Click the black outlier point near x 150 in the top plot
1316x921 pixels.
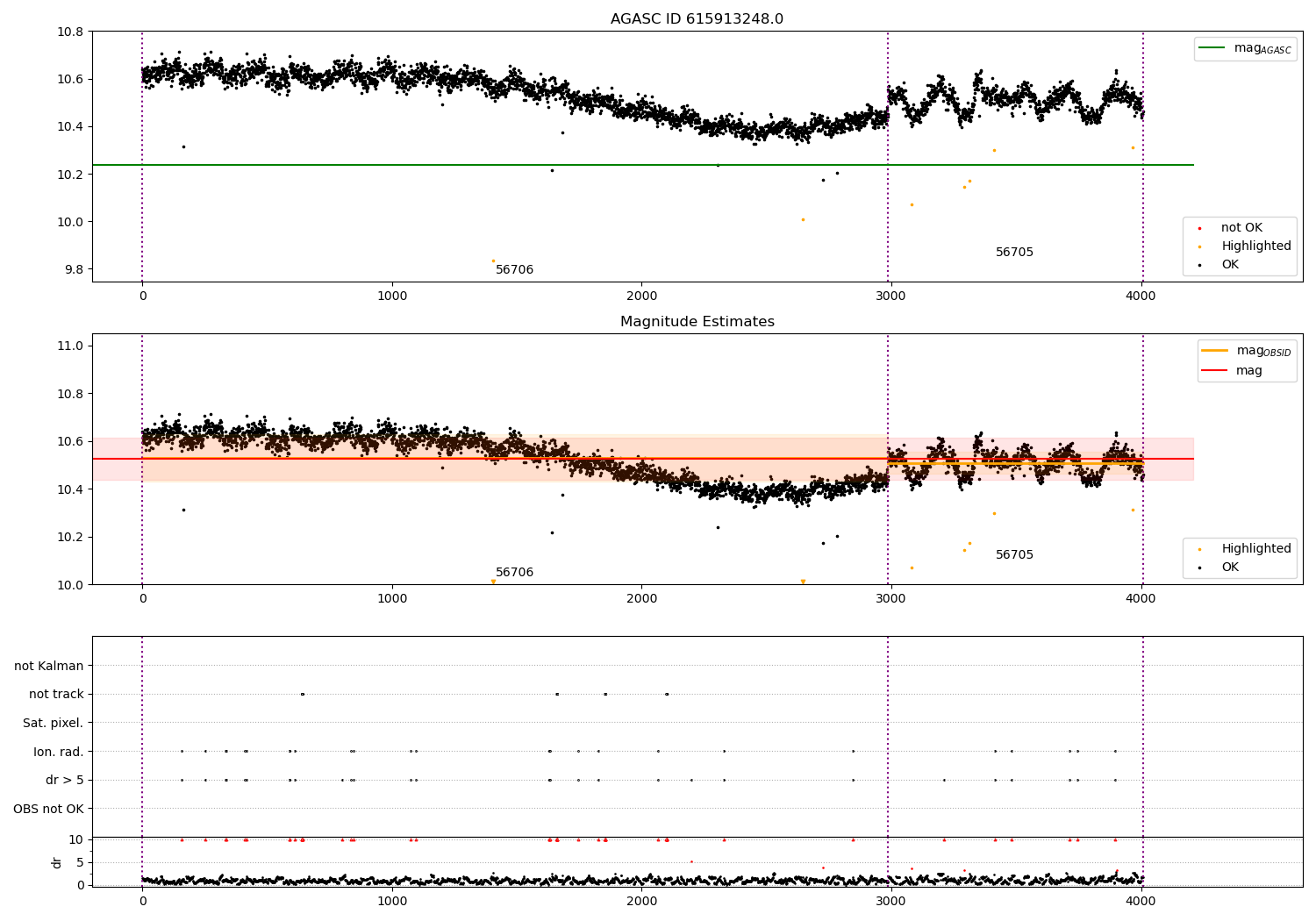(x=183, y=146)
